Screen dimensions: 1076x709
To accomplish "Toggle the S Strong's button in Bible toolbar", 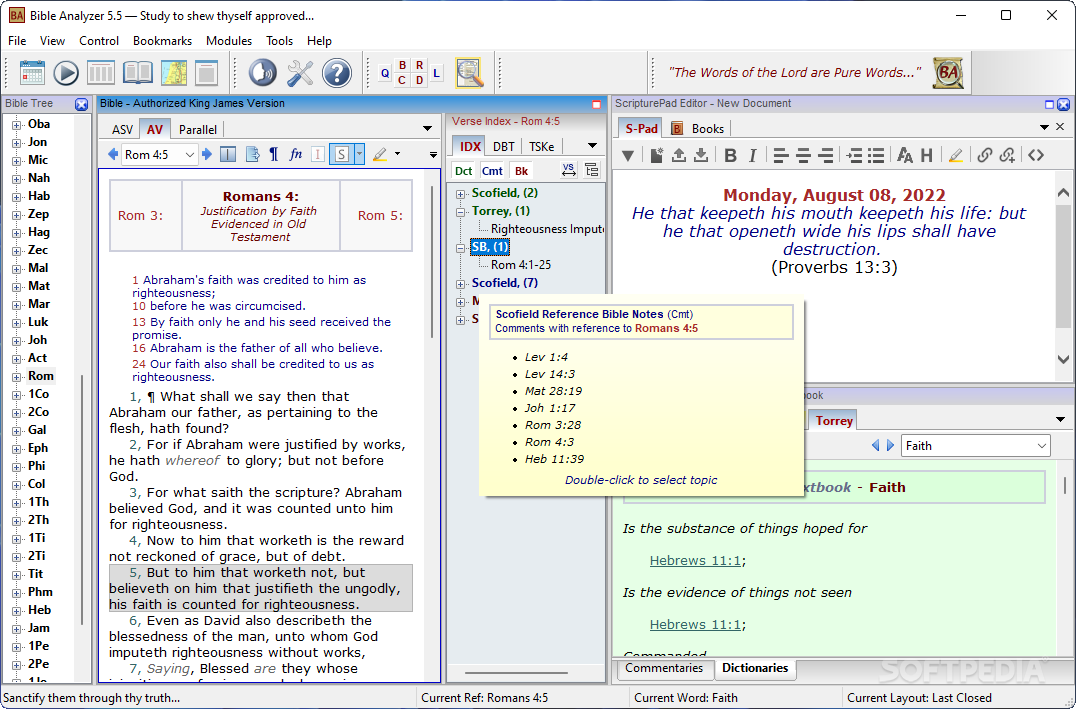I will (x=341, y=154).
